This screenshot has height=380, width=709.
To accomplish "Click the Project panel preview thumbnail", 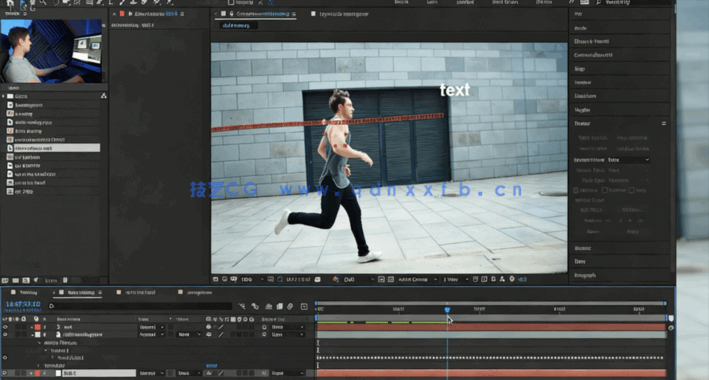I will pyautogui.click(x=52, y=51).
